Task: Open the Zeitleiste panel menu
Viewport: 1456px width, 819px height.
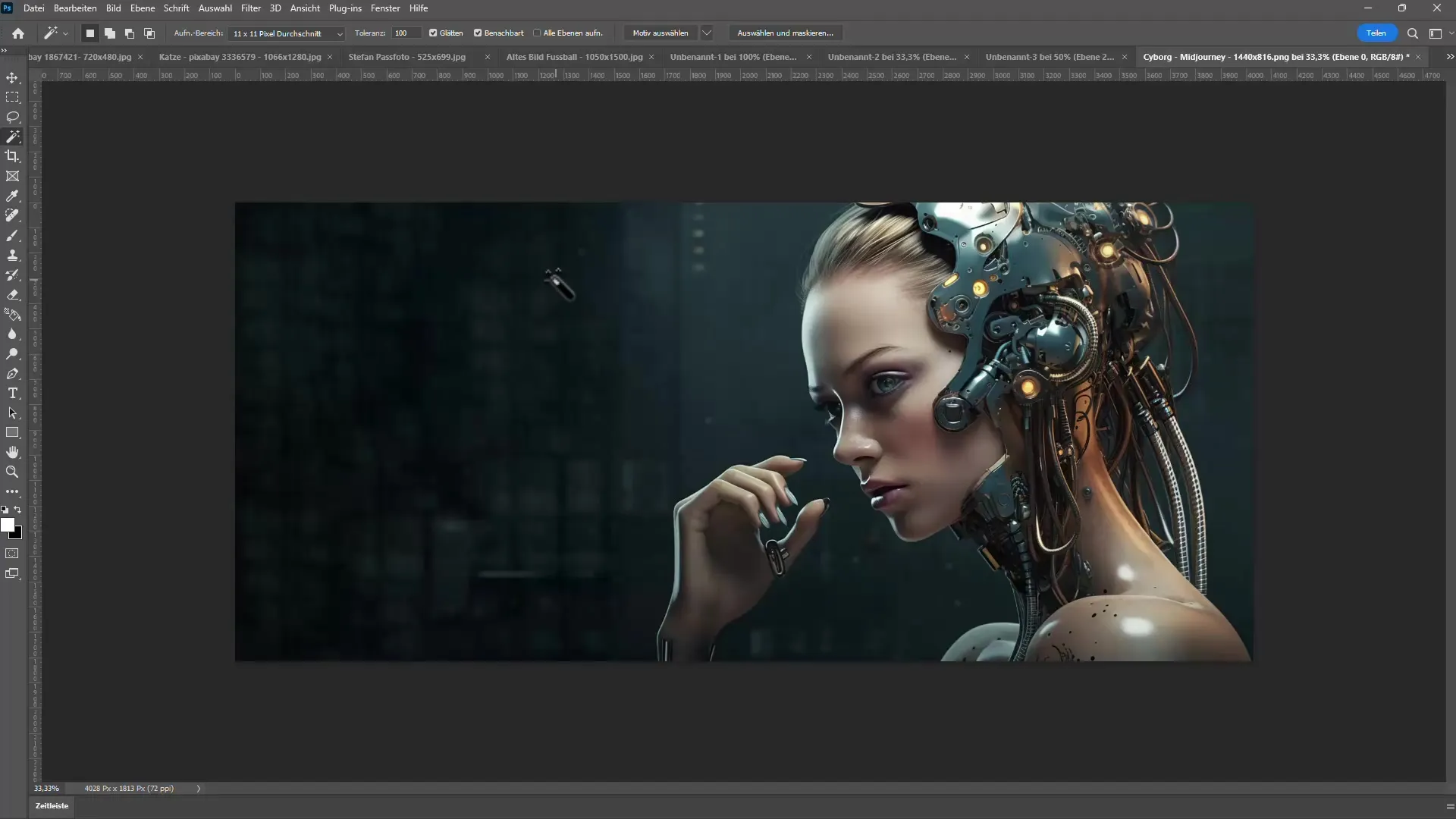Action: pos(1449,806)
